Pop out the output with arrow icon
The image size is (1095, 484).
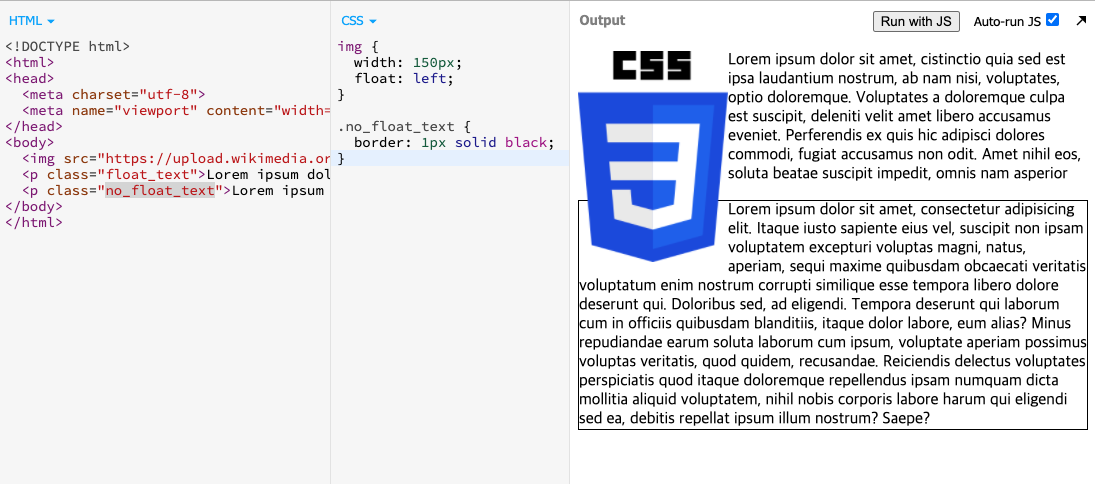pos(1081,21)
